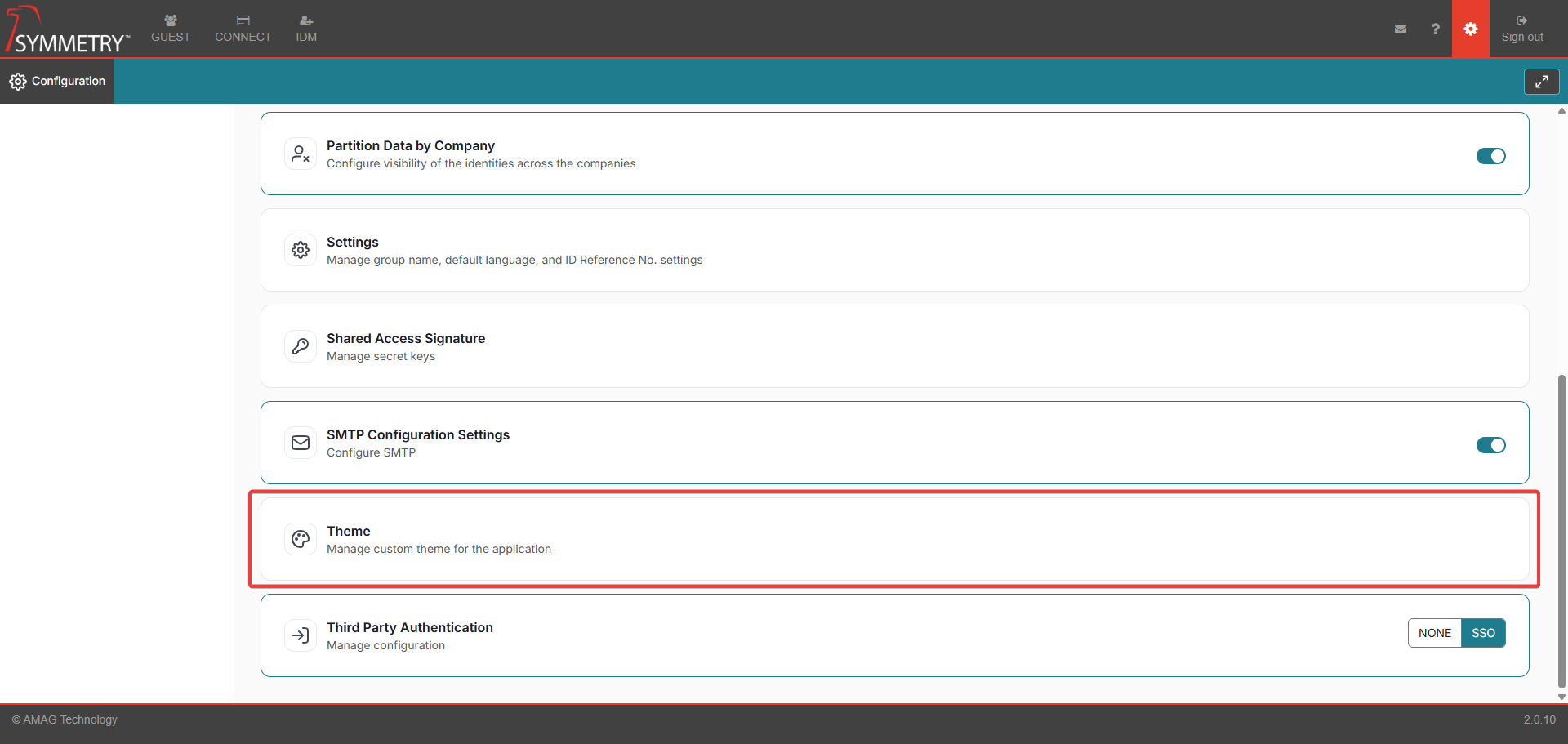Click the Symmetry logo
1568x744 pixels.
[69, 31]
